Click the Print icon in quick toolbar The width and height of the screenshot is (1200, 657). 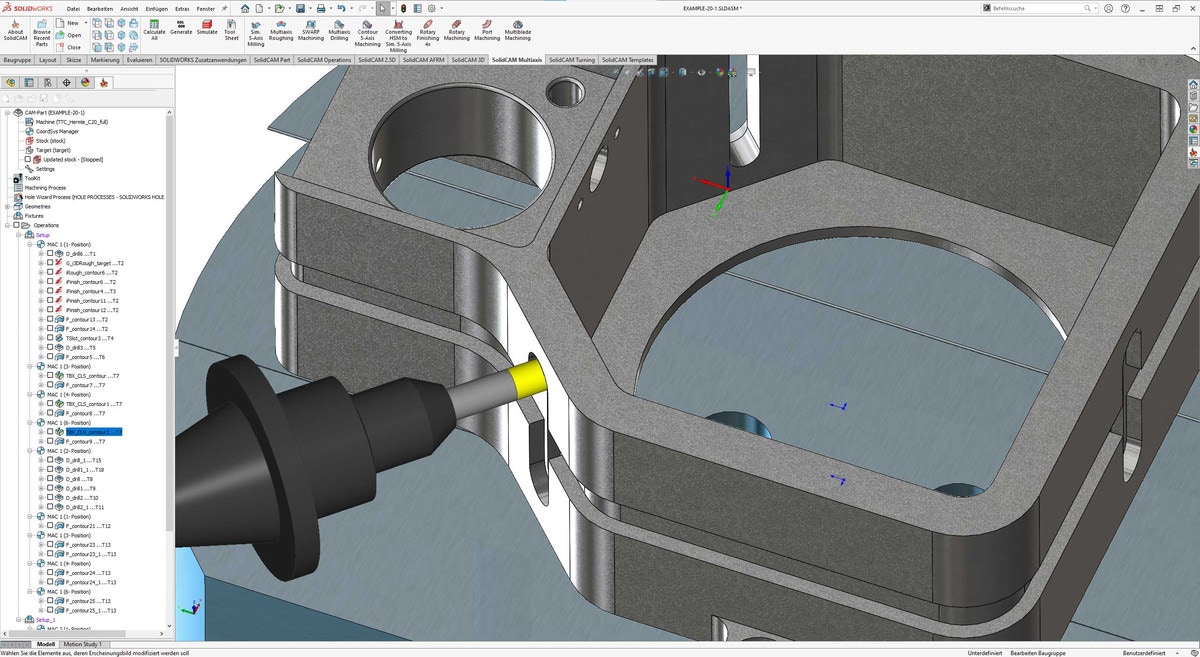click(x=319, y=7)
